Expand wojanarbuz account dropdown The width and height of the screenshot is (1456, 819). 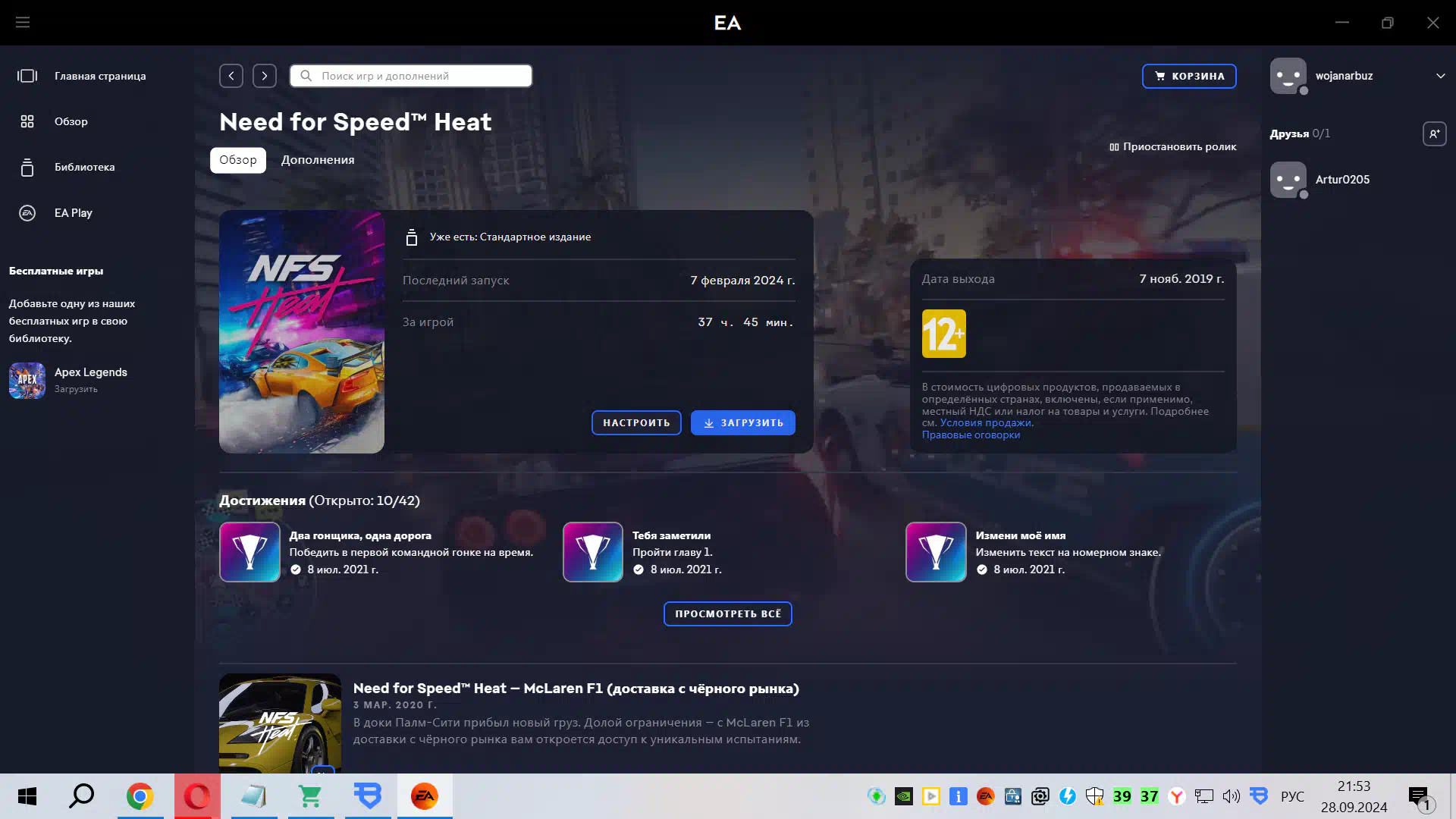(1440, 76)
